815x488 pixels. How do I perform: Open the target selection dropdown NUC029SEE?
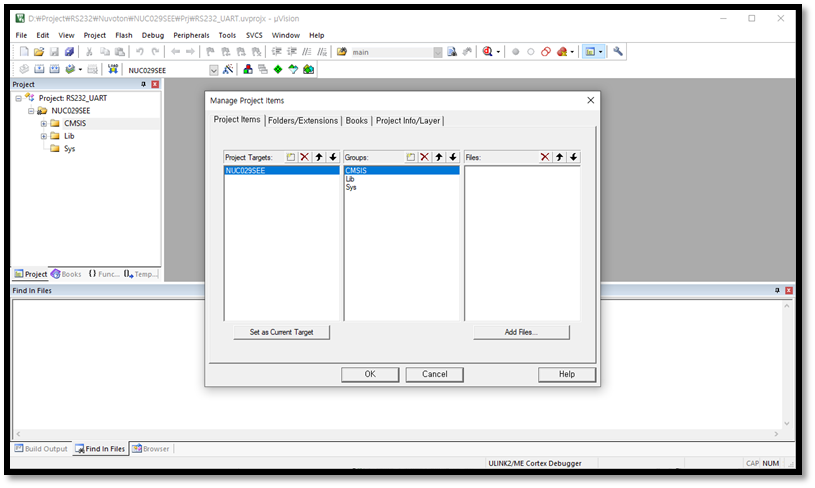tap(214, 70)
